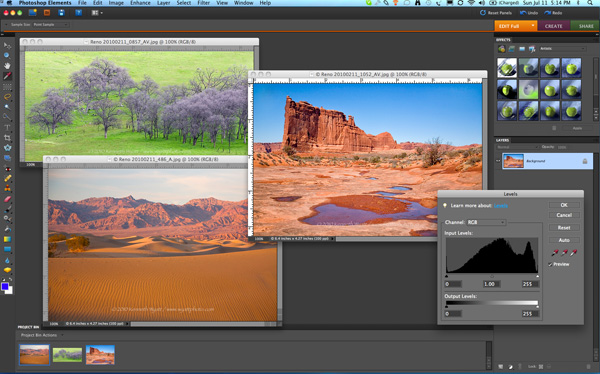This screenshot has height=374, width=600.
Task: Switch to the SHARE tab
Action: [x=585, y=26]
